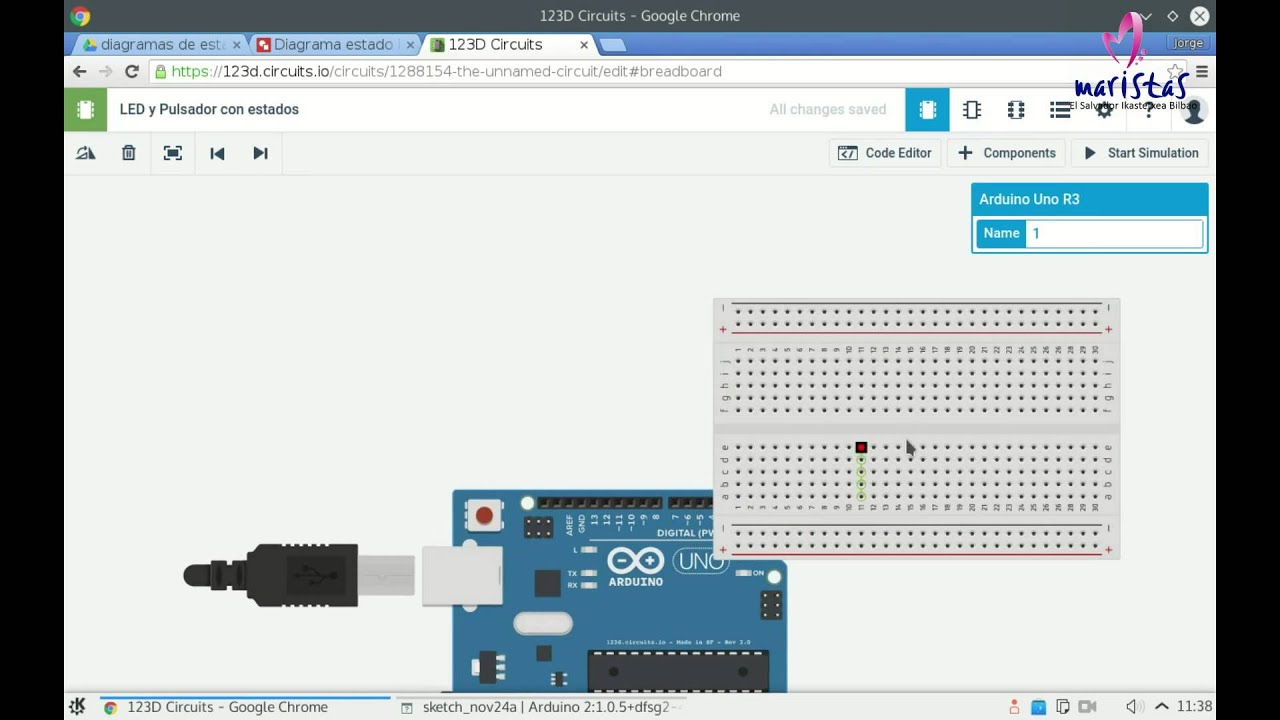The image size is (1280, 720).
Task: Switch to the PCB view icon
Action: [x=1016, y=110]
